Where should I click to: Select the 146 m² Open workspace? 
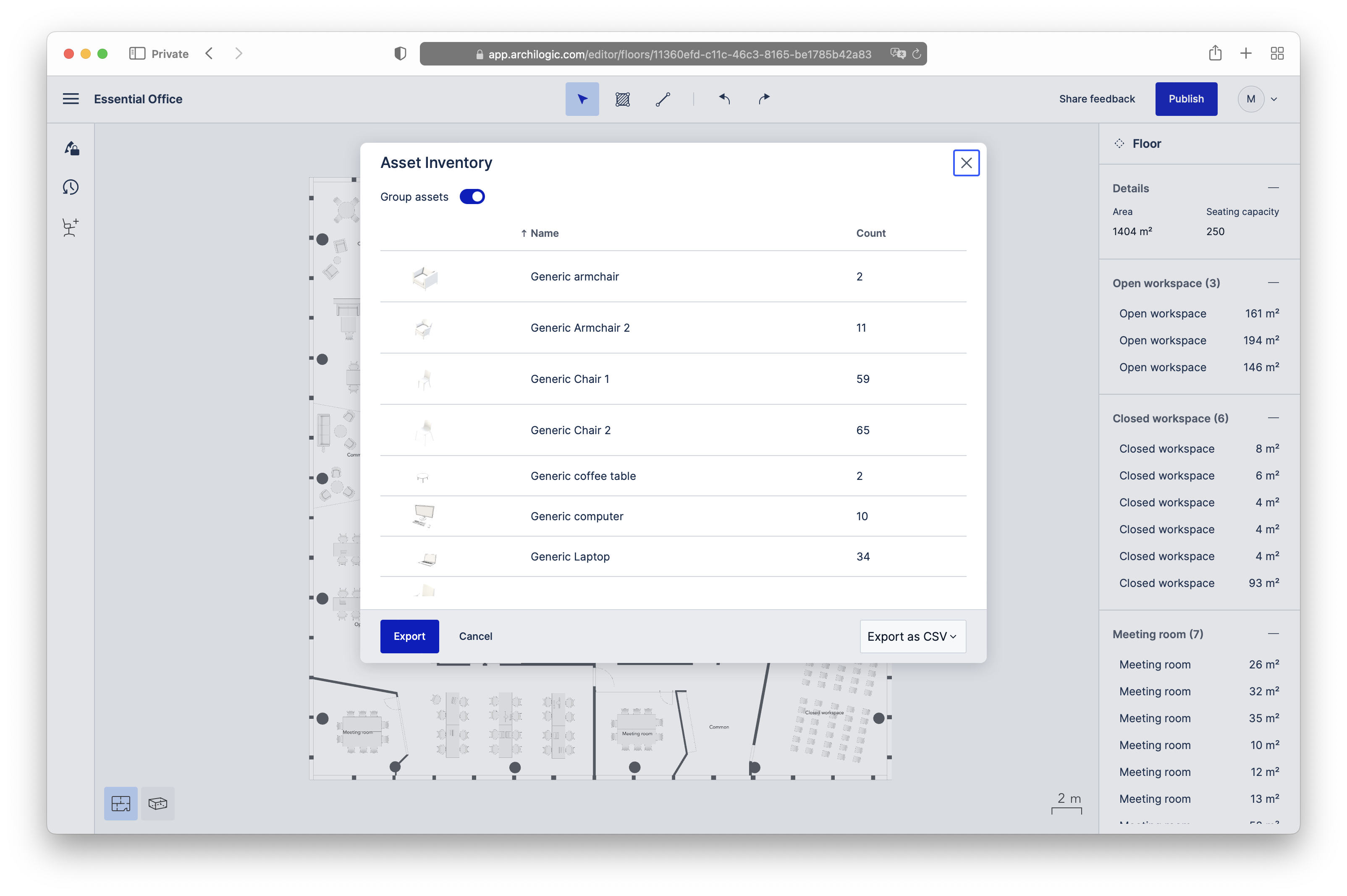pyautogui.click(x=1198, y=367)
